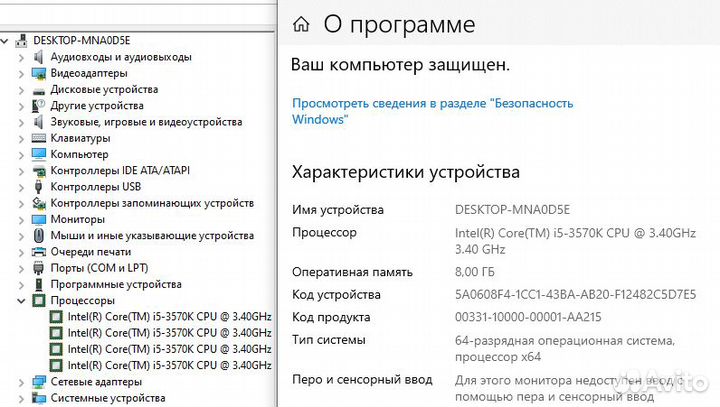Click device name value DESKTOP-MNA0D5E in Settings

[x=512, y=210]
